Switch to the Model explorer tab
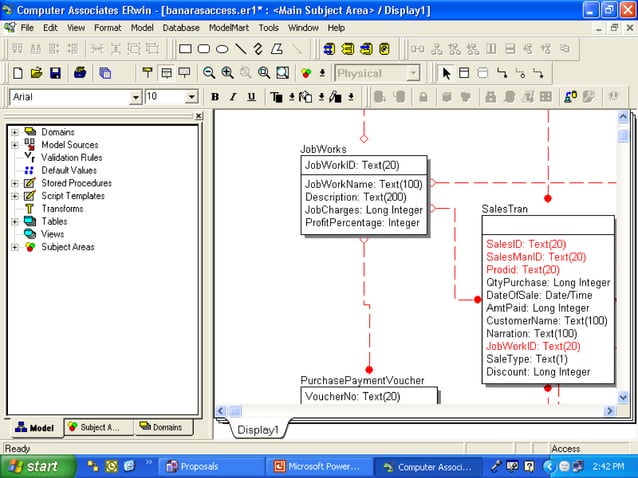638x478 pixels. click(x=35, y=428)
